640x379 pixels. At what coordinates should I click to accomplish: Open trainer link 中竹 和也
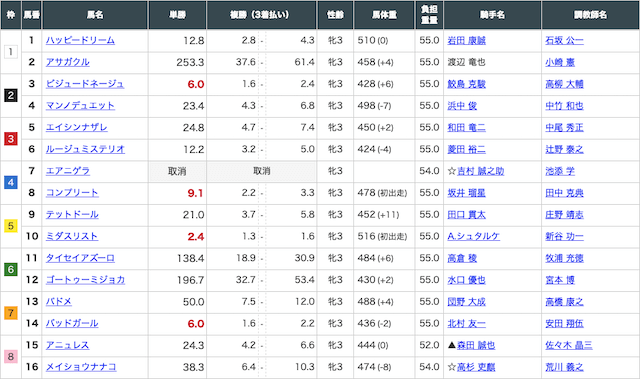pyautogui.click(x=564, y=106)
